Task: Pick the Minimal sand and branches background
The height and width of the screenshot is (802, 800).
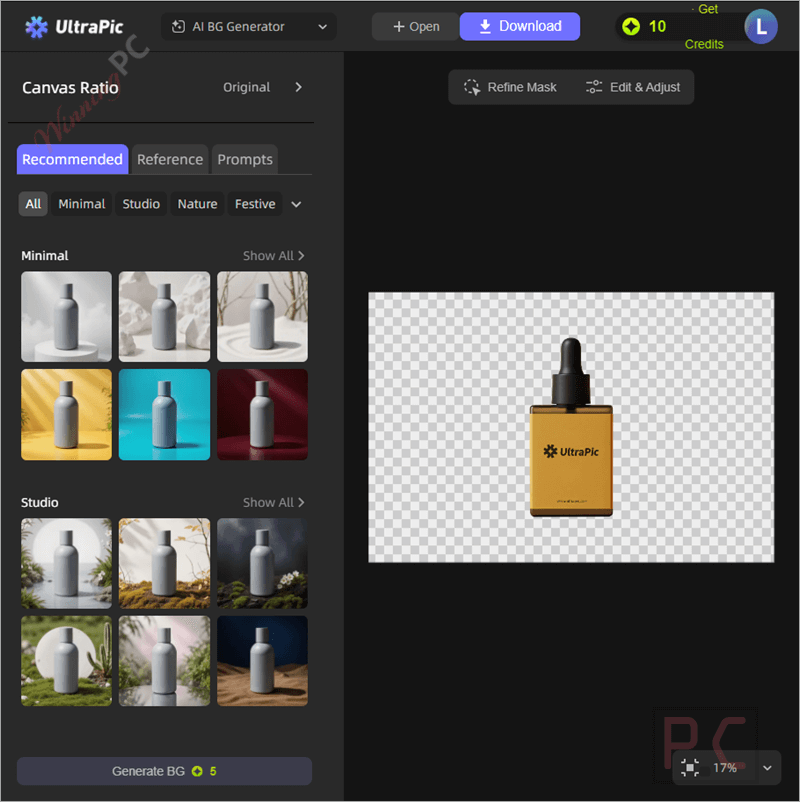Action: click(x=262, y=317)
